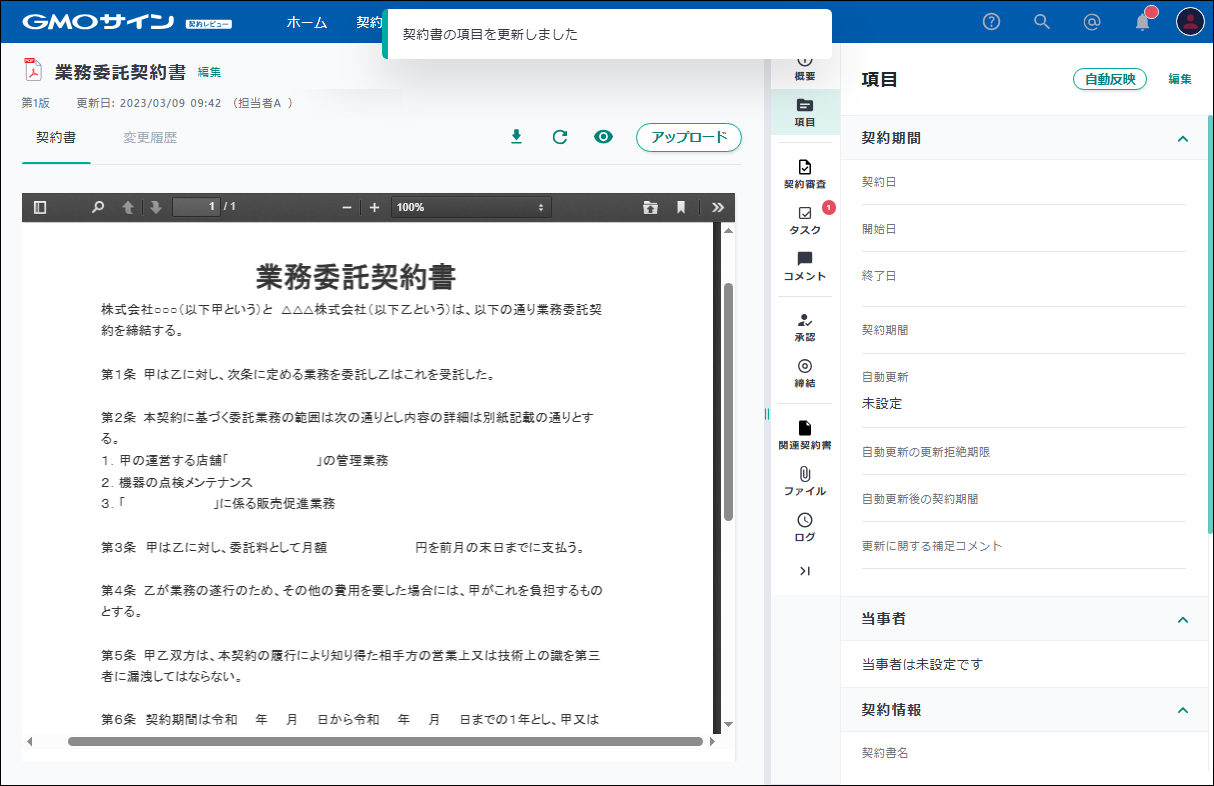Click the PDF horizontal scrollbar

(385, 742)
